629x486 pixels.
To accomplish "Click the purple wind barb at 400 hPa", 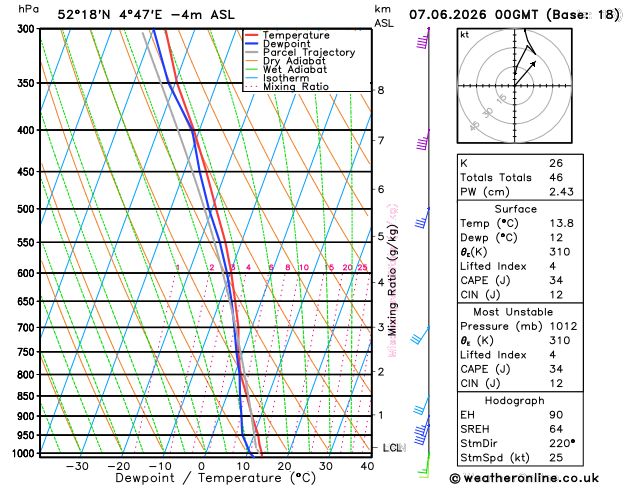I will [423, 140].
